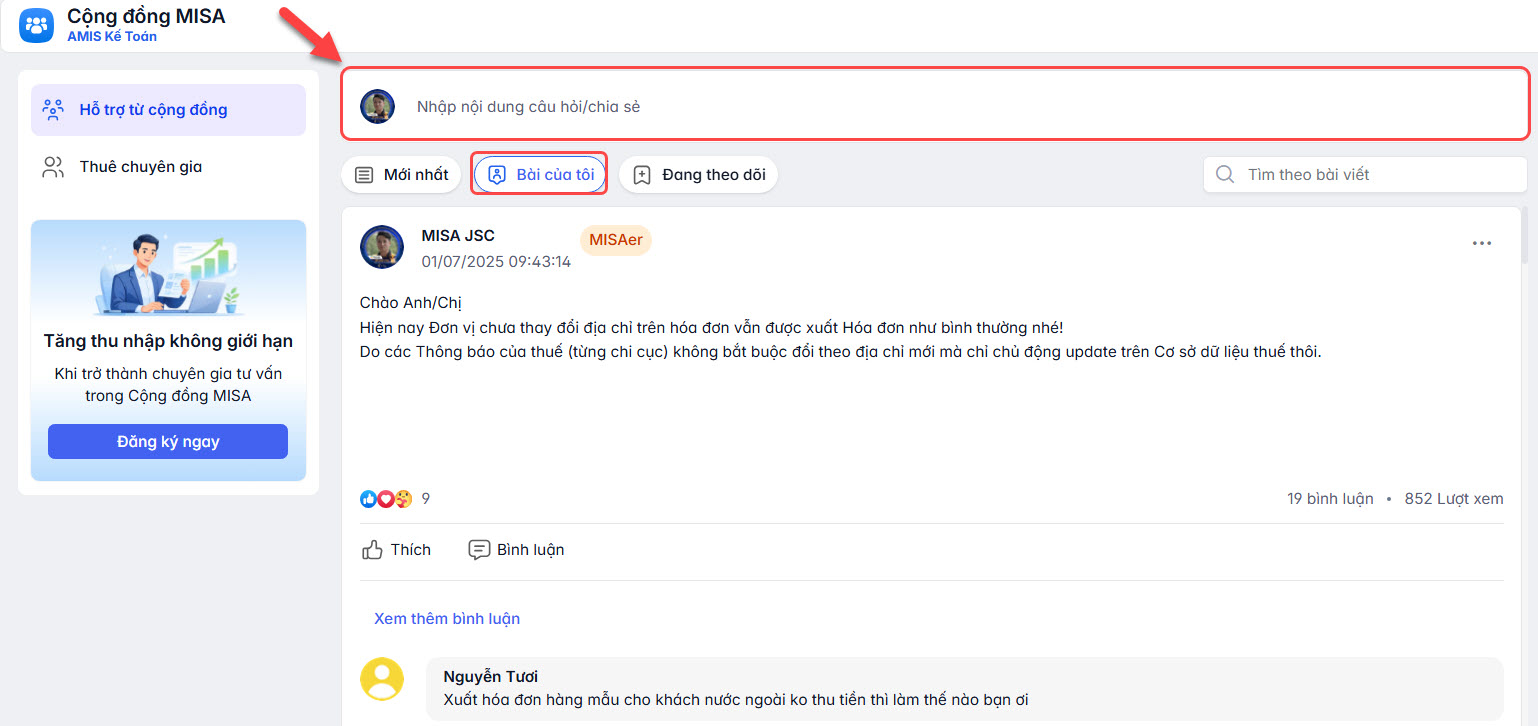Click the thumbs-up Thích icon

(373, 550)
